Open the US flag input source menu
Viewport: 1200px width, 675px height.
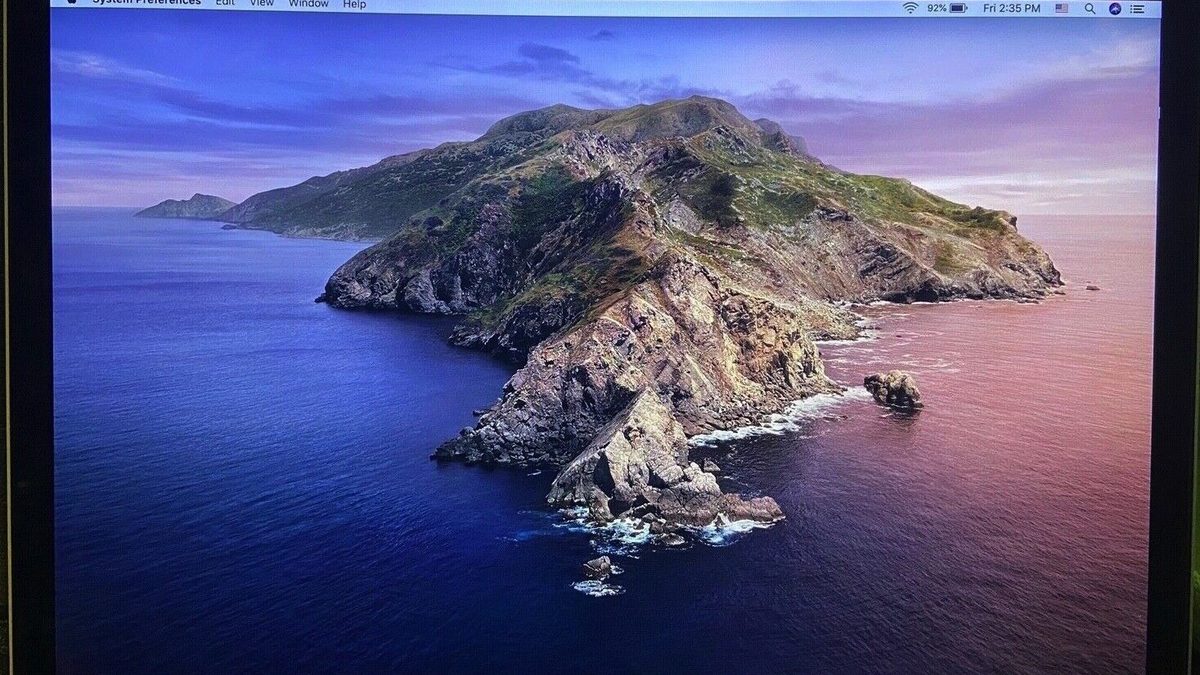[x=1061, y=8]
